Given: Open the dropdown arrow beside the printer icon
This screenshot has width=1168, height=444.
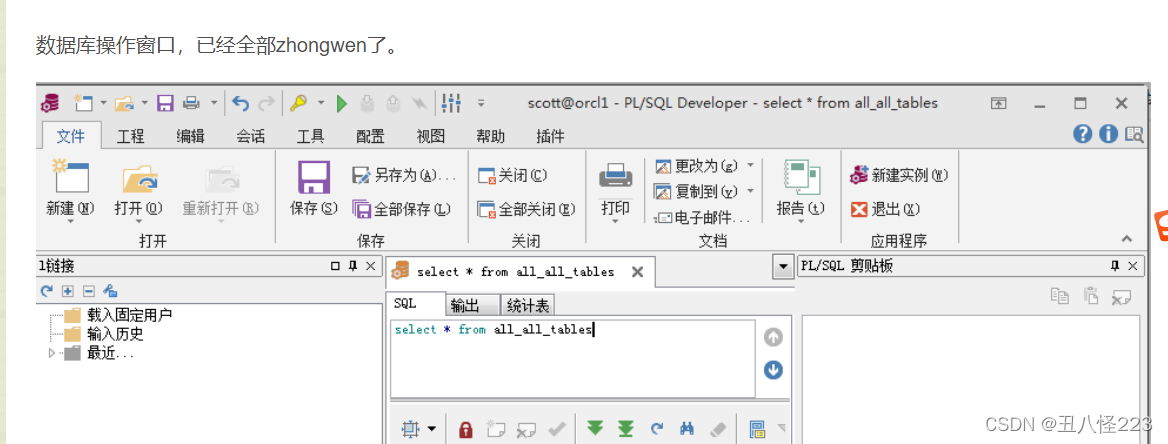Looking at the screenshot, I should [x=214, y=103].
